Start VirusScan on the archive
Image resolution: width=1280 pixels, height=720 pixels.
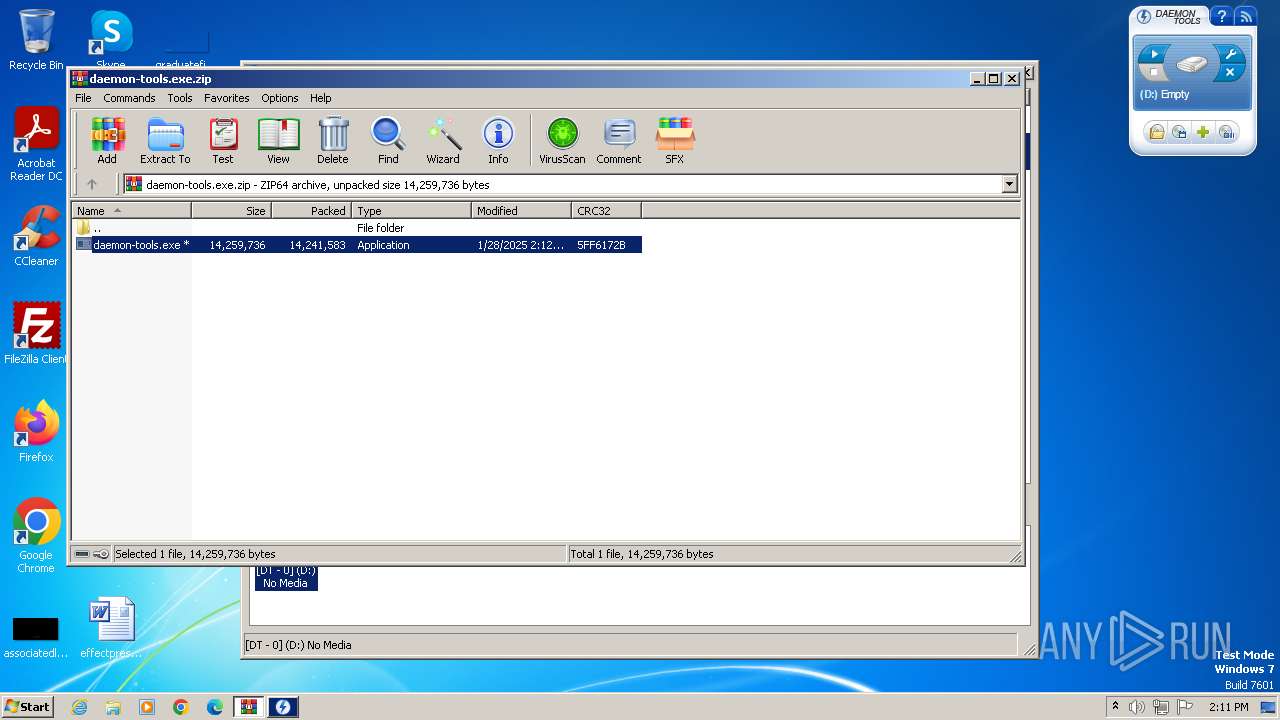pyautogui.click(x=562, y=141)
